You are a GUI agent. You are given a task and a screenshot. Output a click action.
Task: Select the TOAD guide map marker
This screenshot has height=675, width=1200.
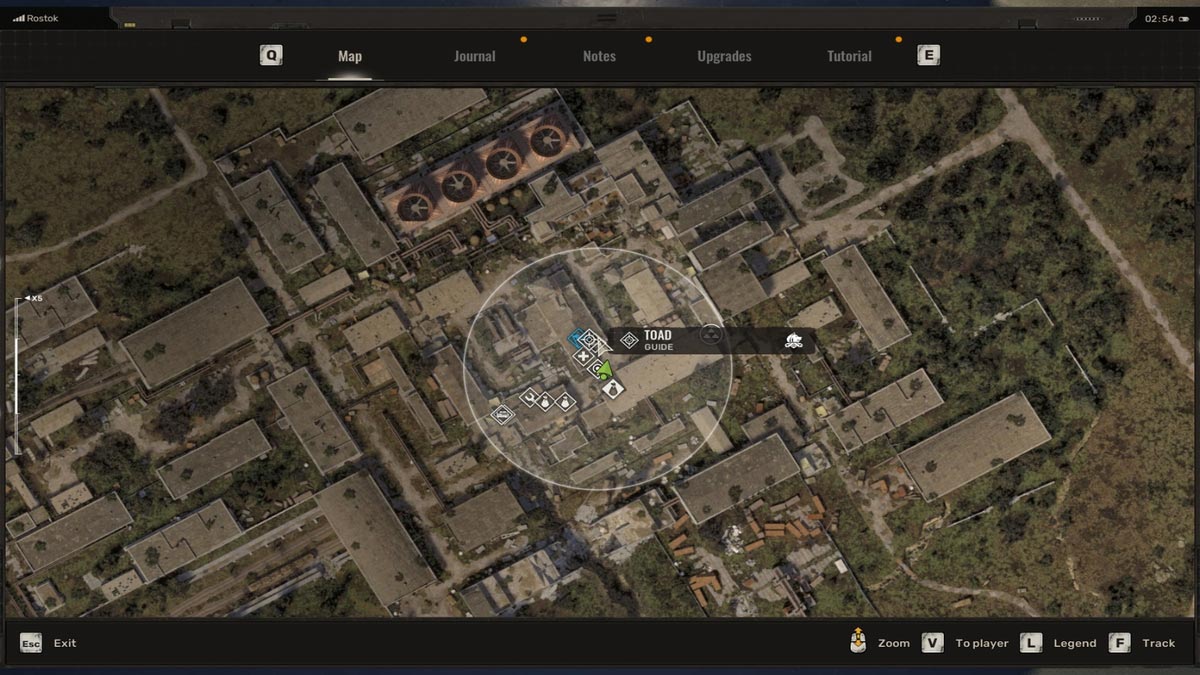tap(590, 339)
